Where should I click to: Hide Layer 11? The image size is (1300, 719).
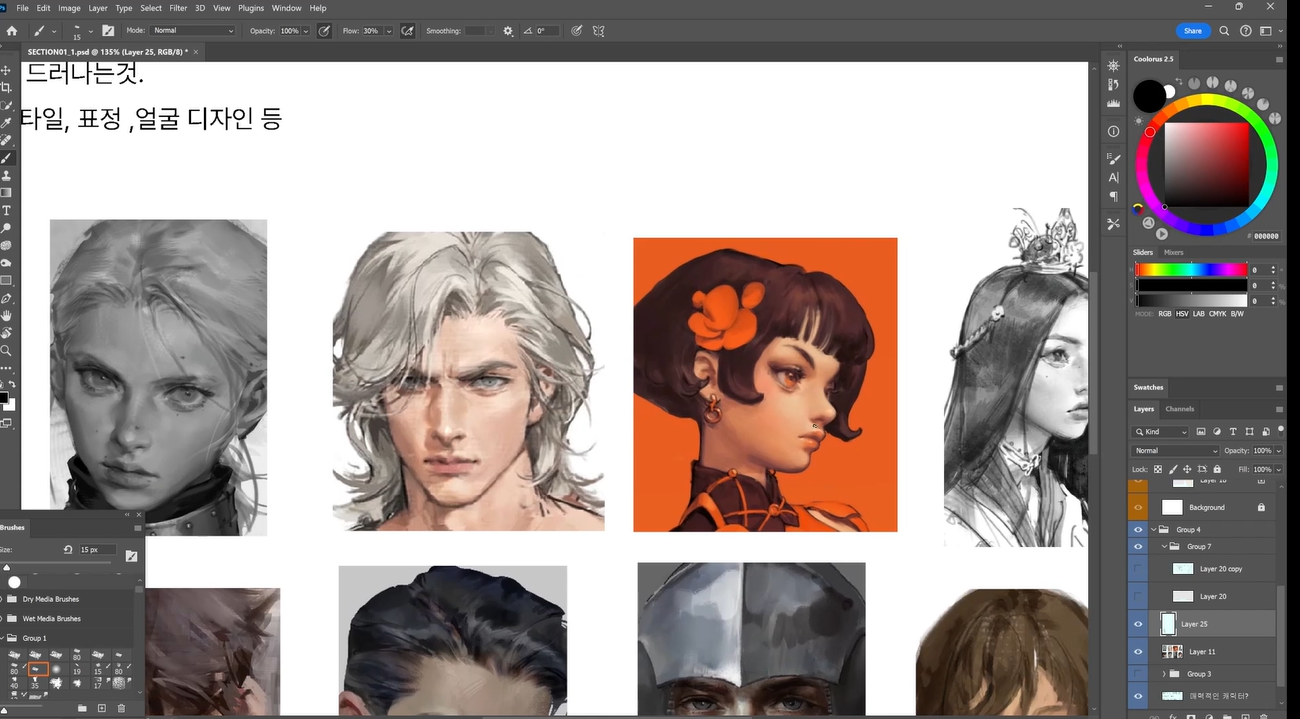click(x=1138, y=651)
